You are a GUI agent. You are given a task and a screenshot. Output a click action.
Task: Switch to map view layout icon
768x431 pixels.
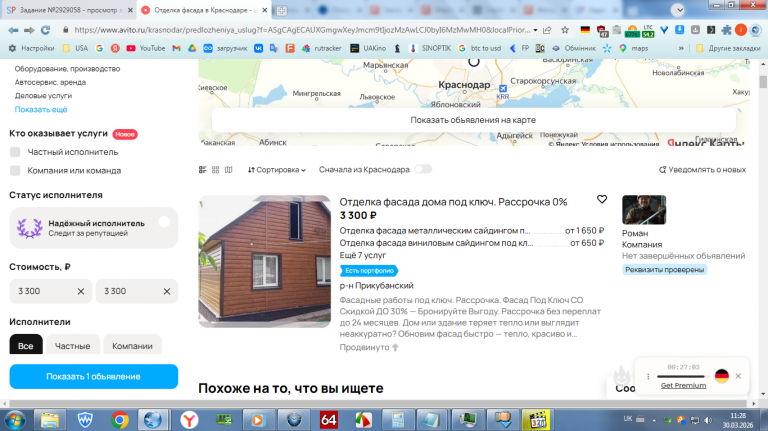coord(228,170)
